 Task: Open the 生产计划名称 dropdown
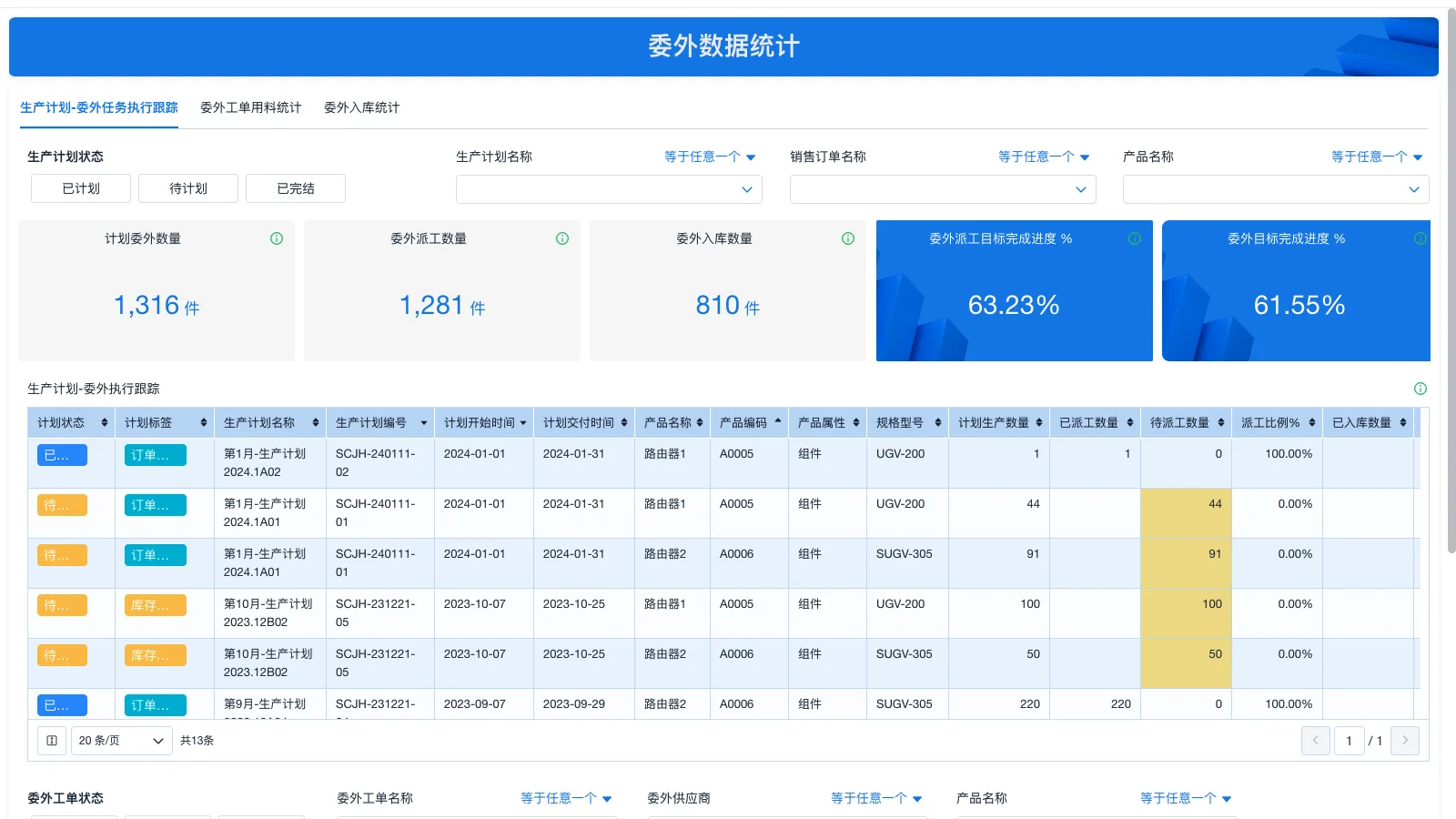pyautogui.click(x=608, y=189)
